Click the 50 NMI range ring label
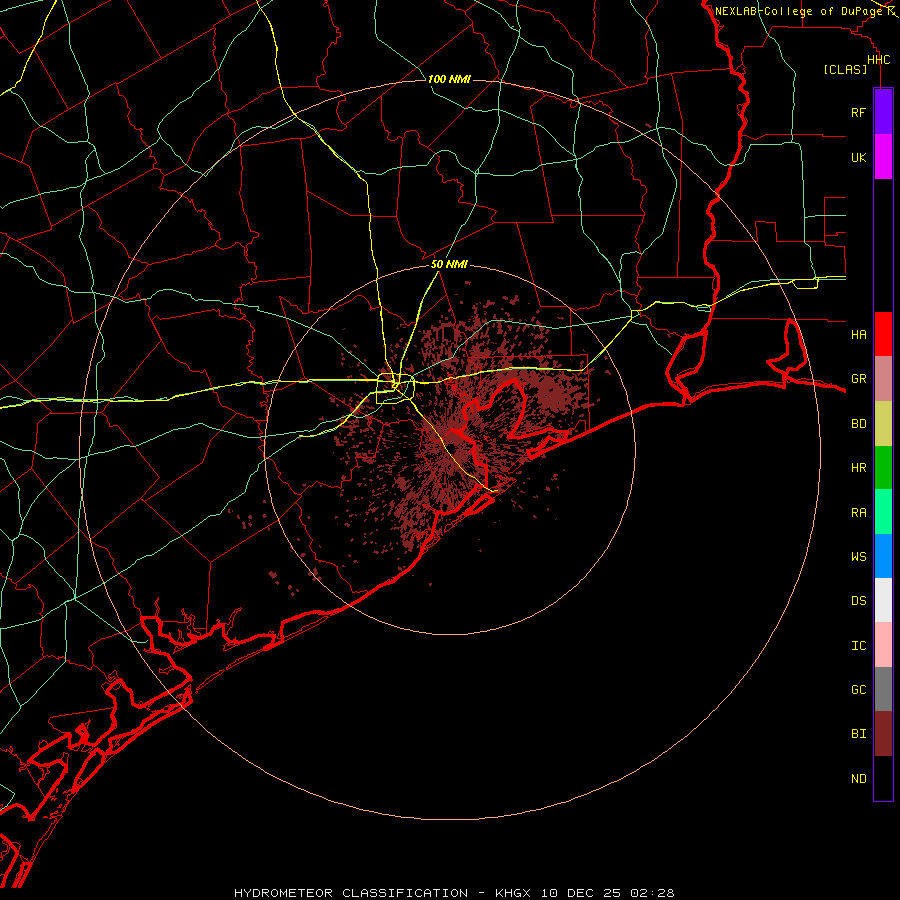The image size is (900, 900). (x=449, y=264)
